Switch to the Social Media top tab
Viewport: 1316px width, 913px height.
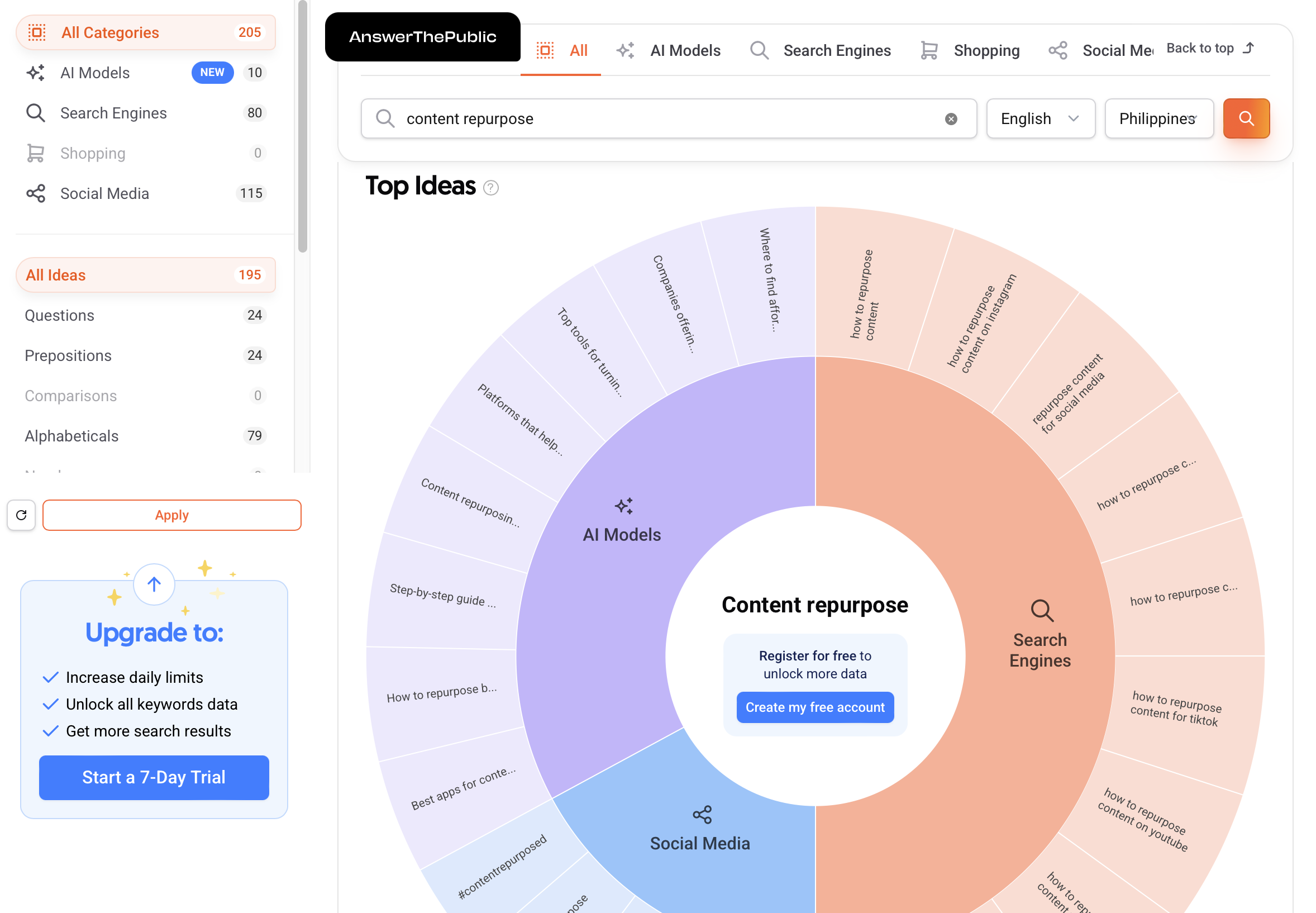click(x=1100, y=50)
